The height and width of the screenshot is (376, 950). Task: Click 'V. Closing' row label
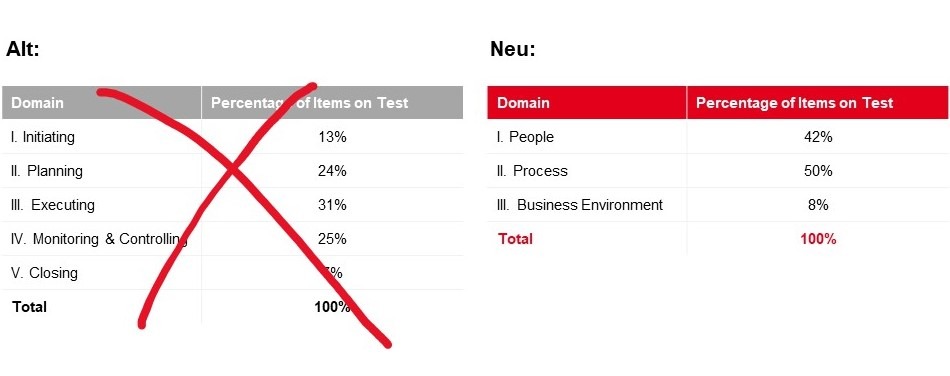click(44, 272)
